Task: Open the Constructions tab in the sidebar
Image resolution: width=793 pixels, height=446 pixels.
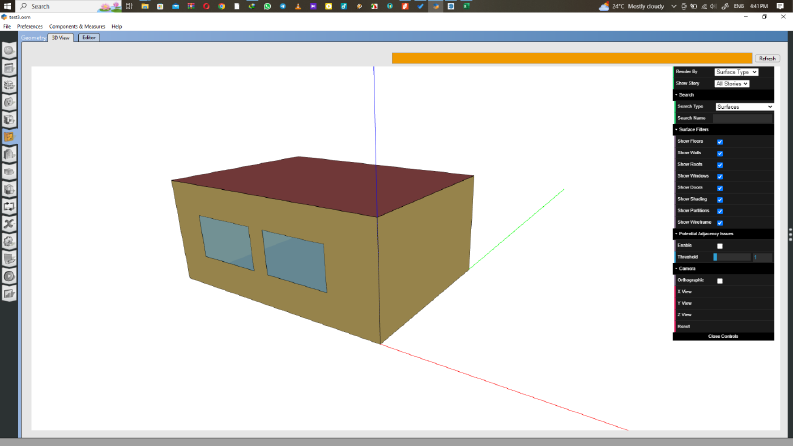Action: [x=9, y=85]
